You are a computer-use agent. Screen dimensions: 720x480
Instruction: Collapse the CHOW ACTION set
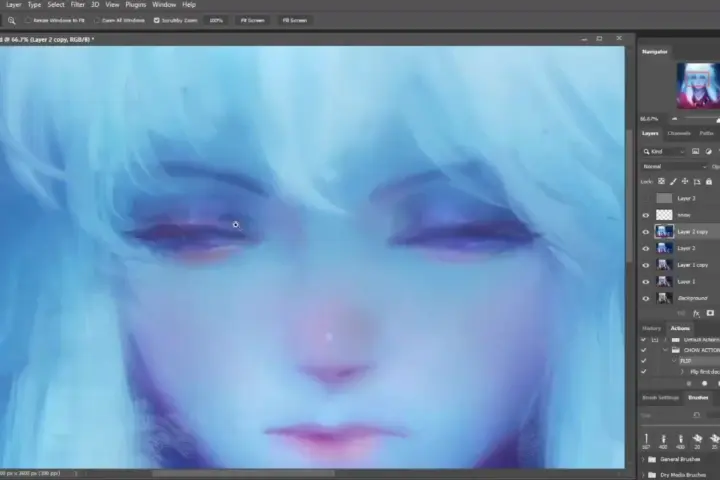click(x=665, y=350)
